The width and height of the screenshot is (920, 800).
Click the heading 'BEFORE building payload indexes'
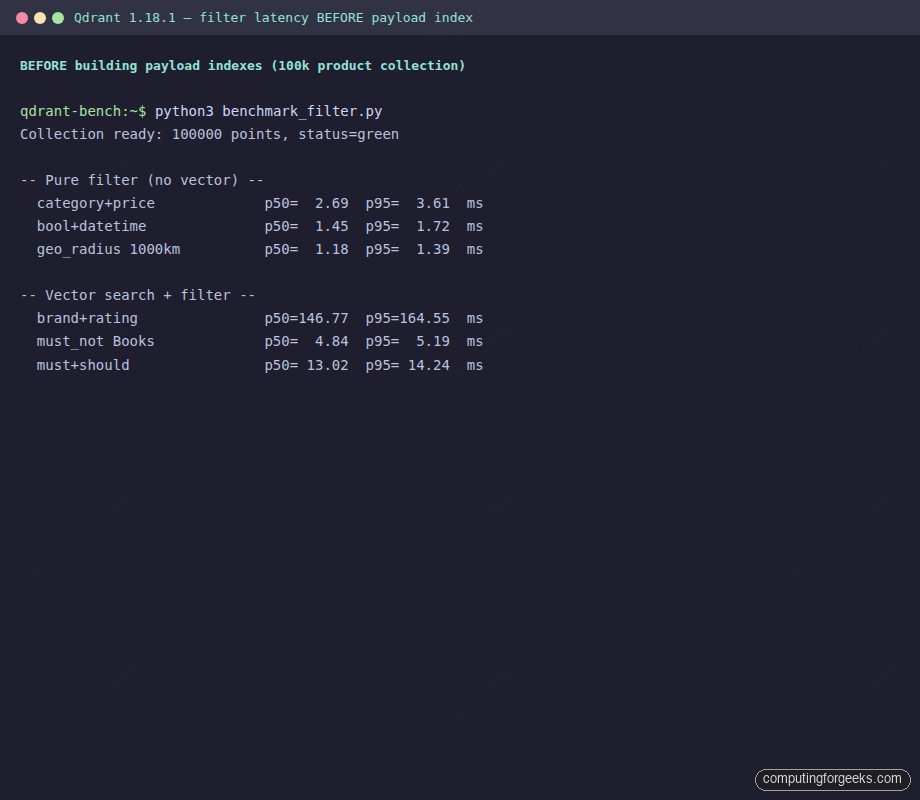point(141,66)
